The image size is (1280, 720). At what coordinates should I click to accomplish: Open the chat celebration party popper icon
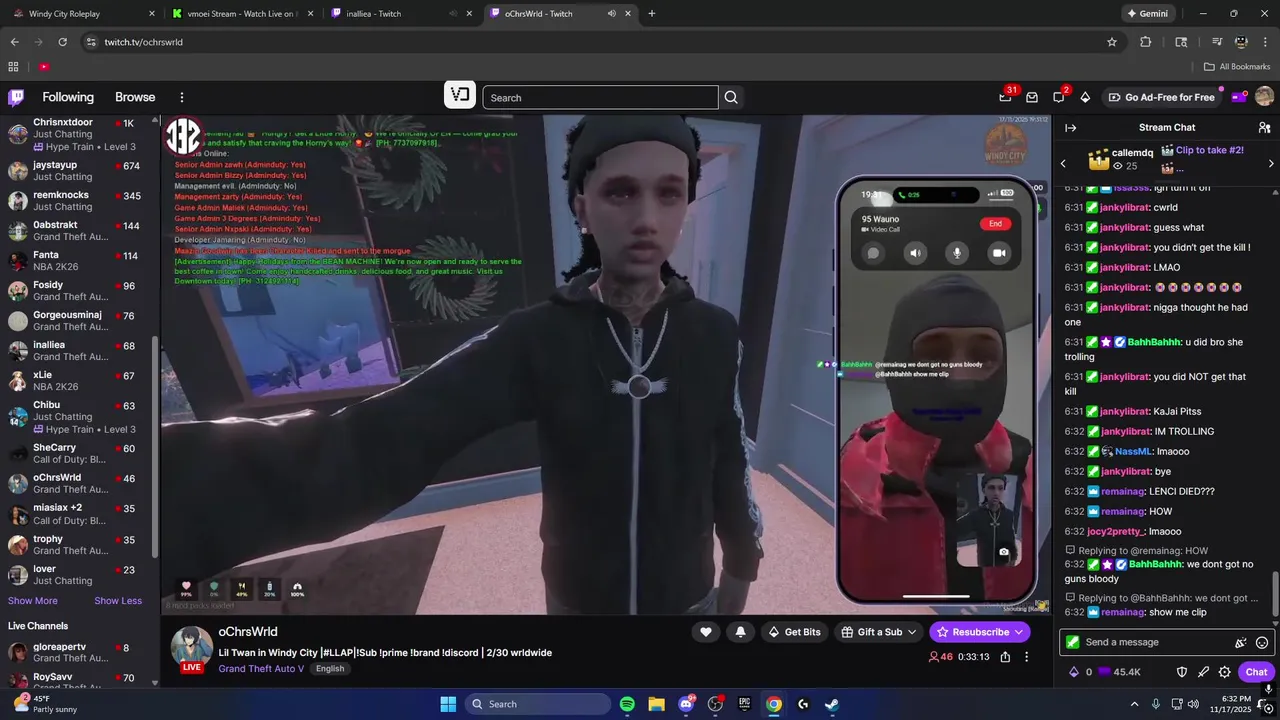(x=1241, y=643)
